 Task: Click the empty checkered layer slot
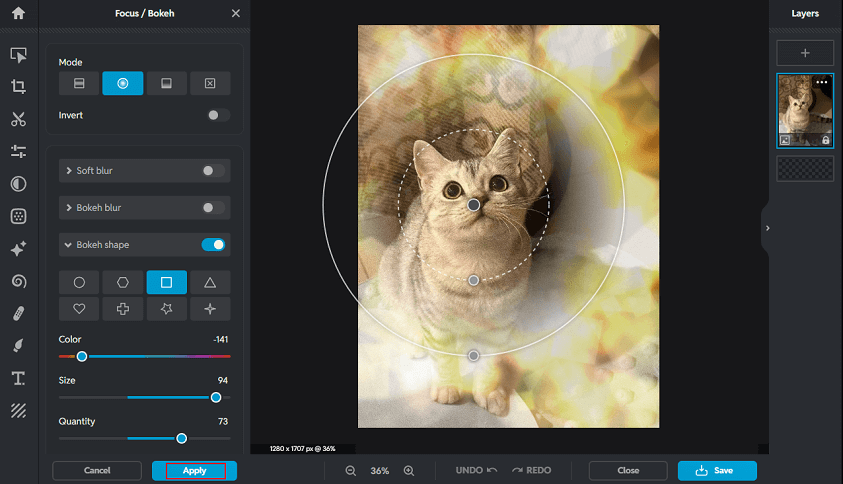pyautogui.click(x=805, y=168)
